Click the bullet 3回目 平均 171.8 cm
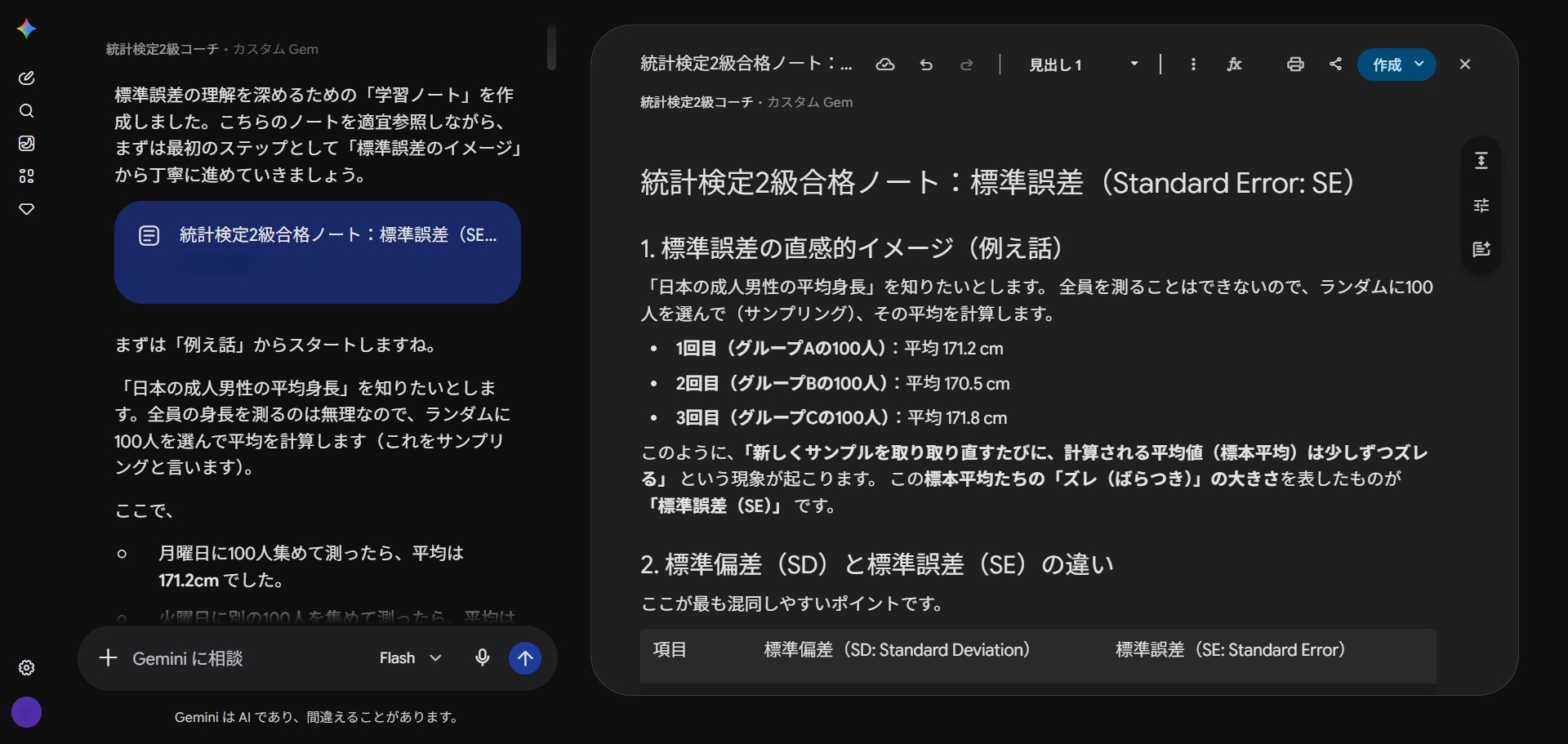This screenshot has width=1568, height=744. (841, 418)
